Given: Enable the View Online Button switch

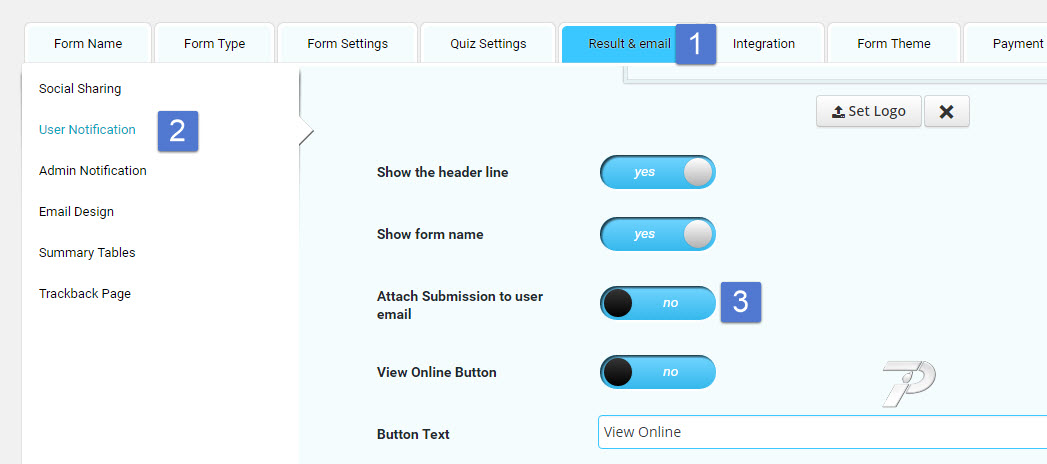Looking at the screenshot, I should (657, 372).
